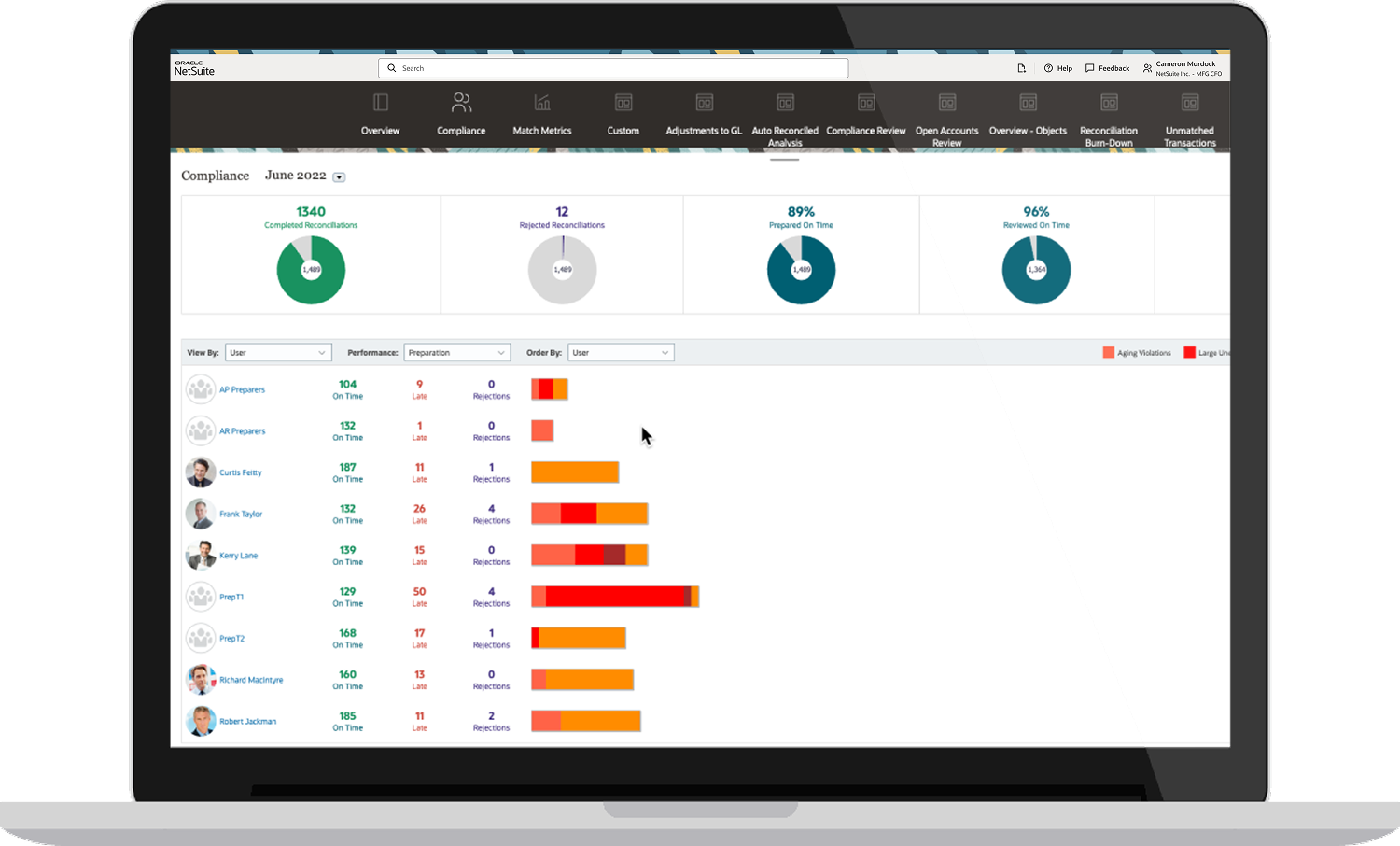Click the document icon beside Help
The image size is (1400, 846).
[x=1021, y=68]
